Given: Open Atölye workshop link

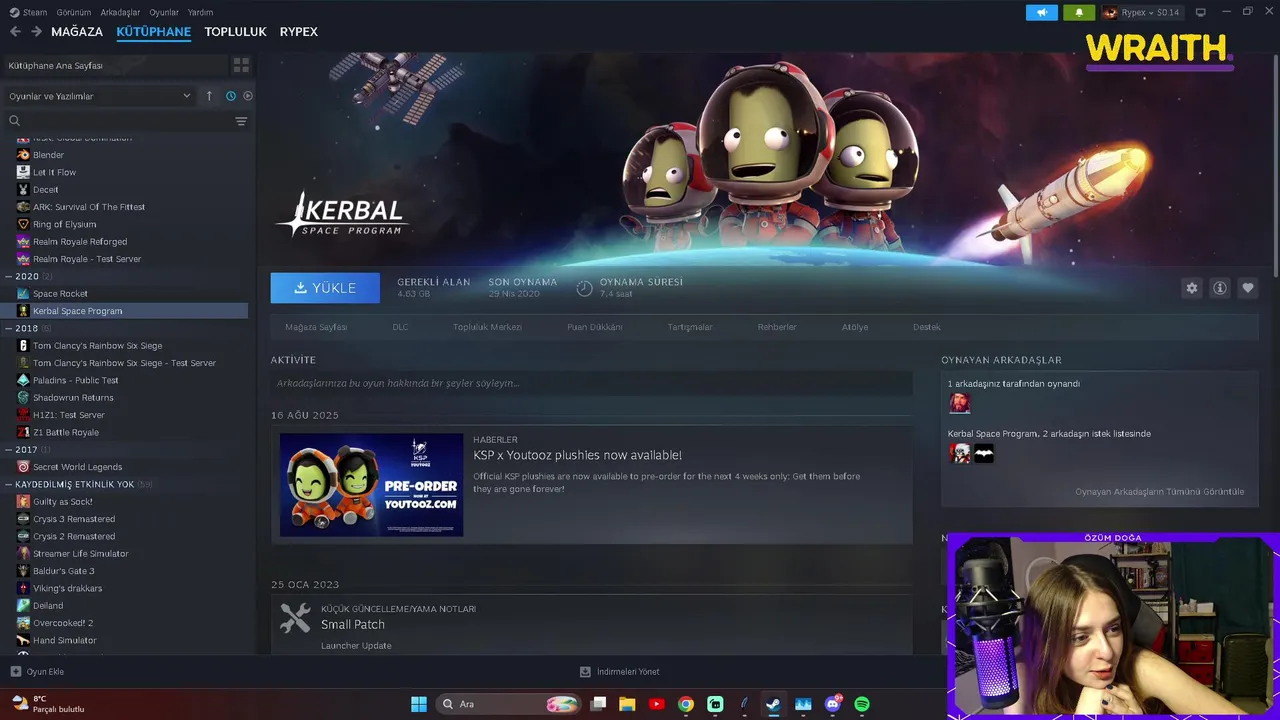Looking at the screenshot, I should point(855,327).
